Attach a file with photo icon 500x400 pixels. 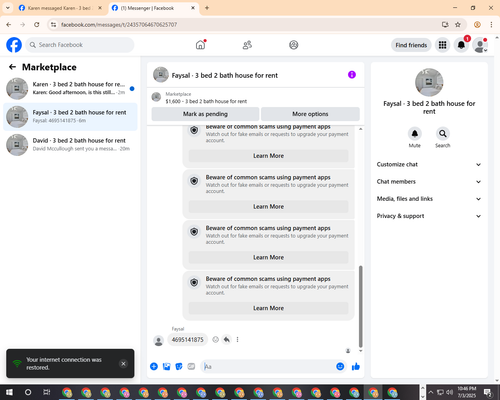(x=166, y=367)
